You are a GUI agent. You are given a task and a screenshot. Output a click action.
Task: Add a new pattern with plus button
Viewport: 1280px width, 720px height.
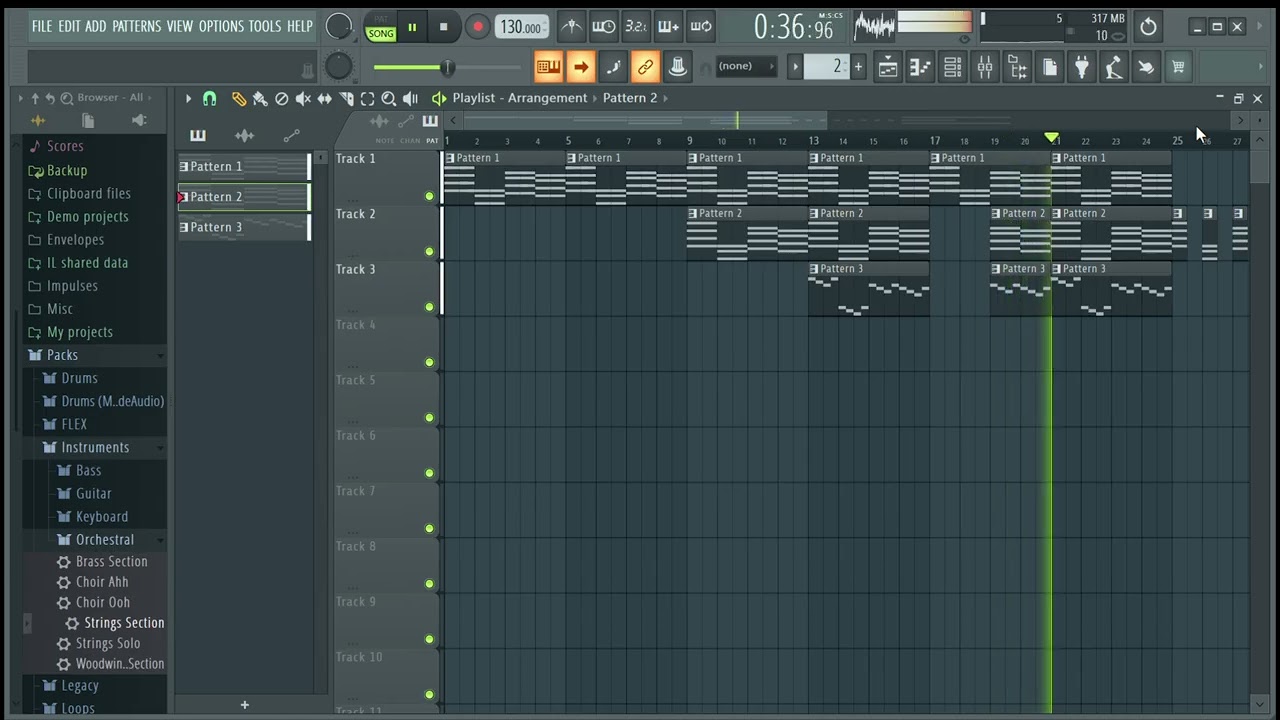click(x=244, y=705)
